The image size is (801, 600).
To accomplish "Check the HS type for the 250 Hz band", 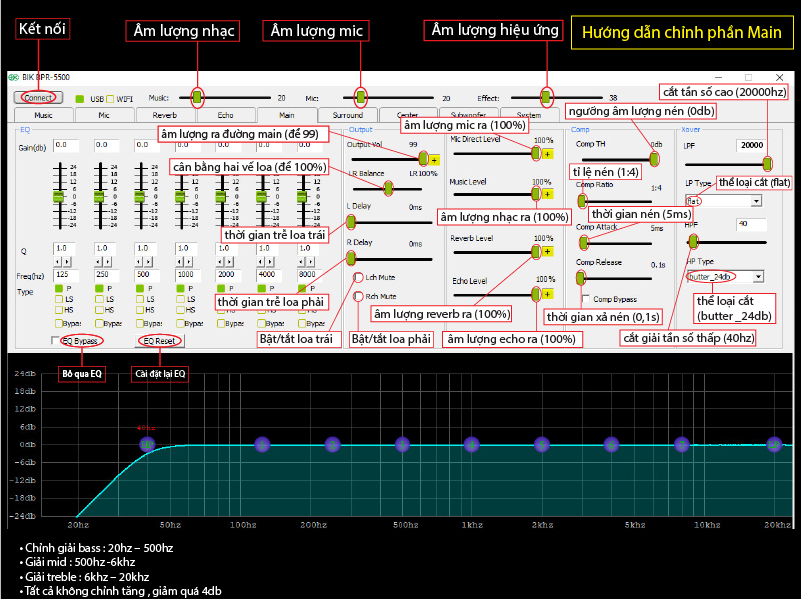I will 100,310.
